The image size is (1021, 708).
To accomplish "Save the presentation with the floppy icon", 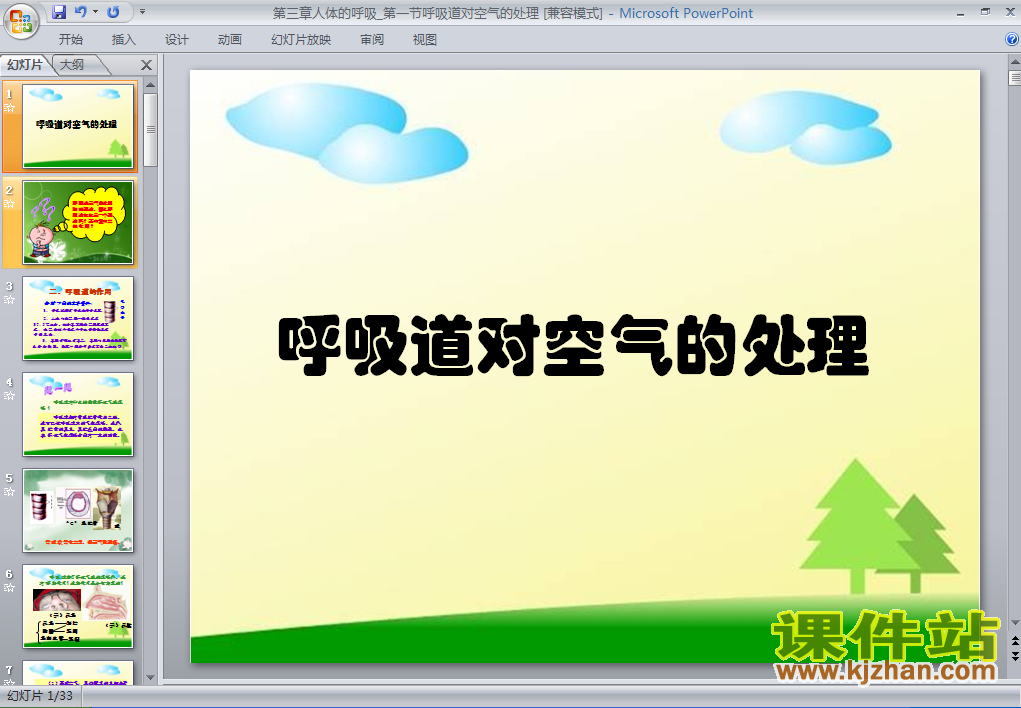I will pos(59,12).
